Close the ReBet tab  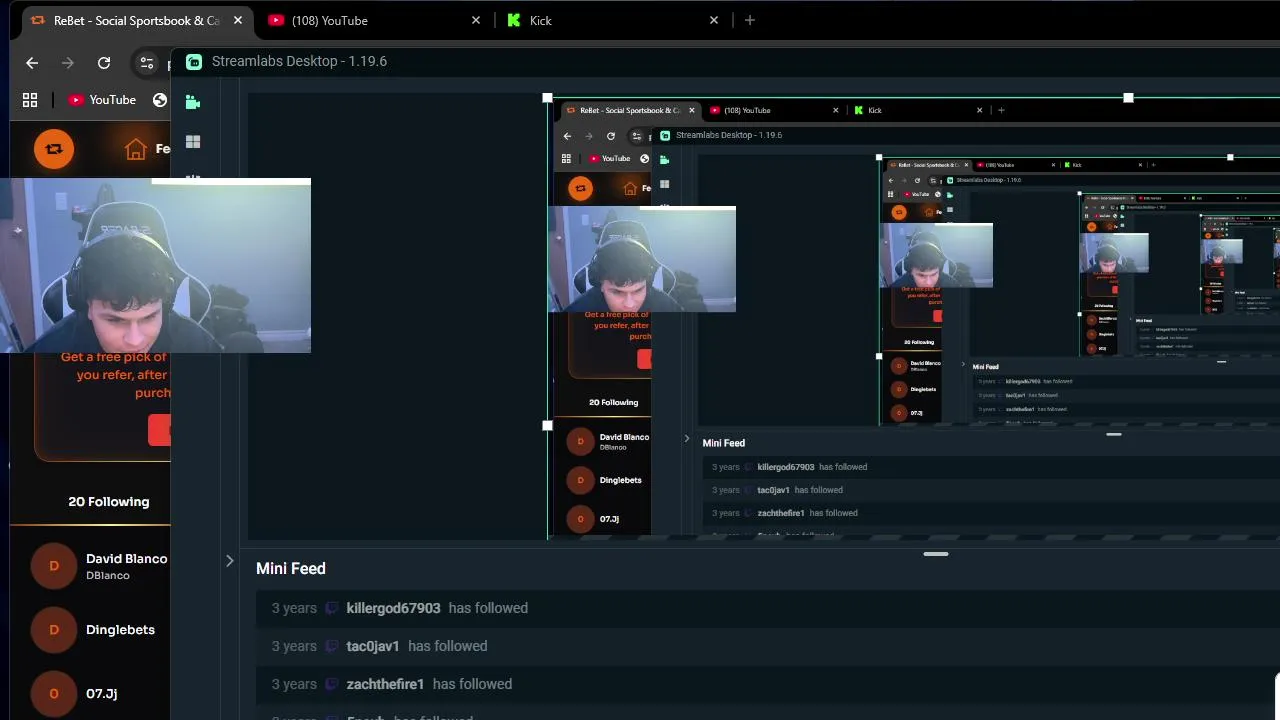[x=238, y=20]
